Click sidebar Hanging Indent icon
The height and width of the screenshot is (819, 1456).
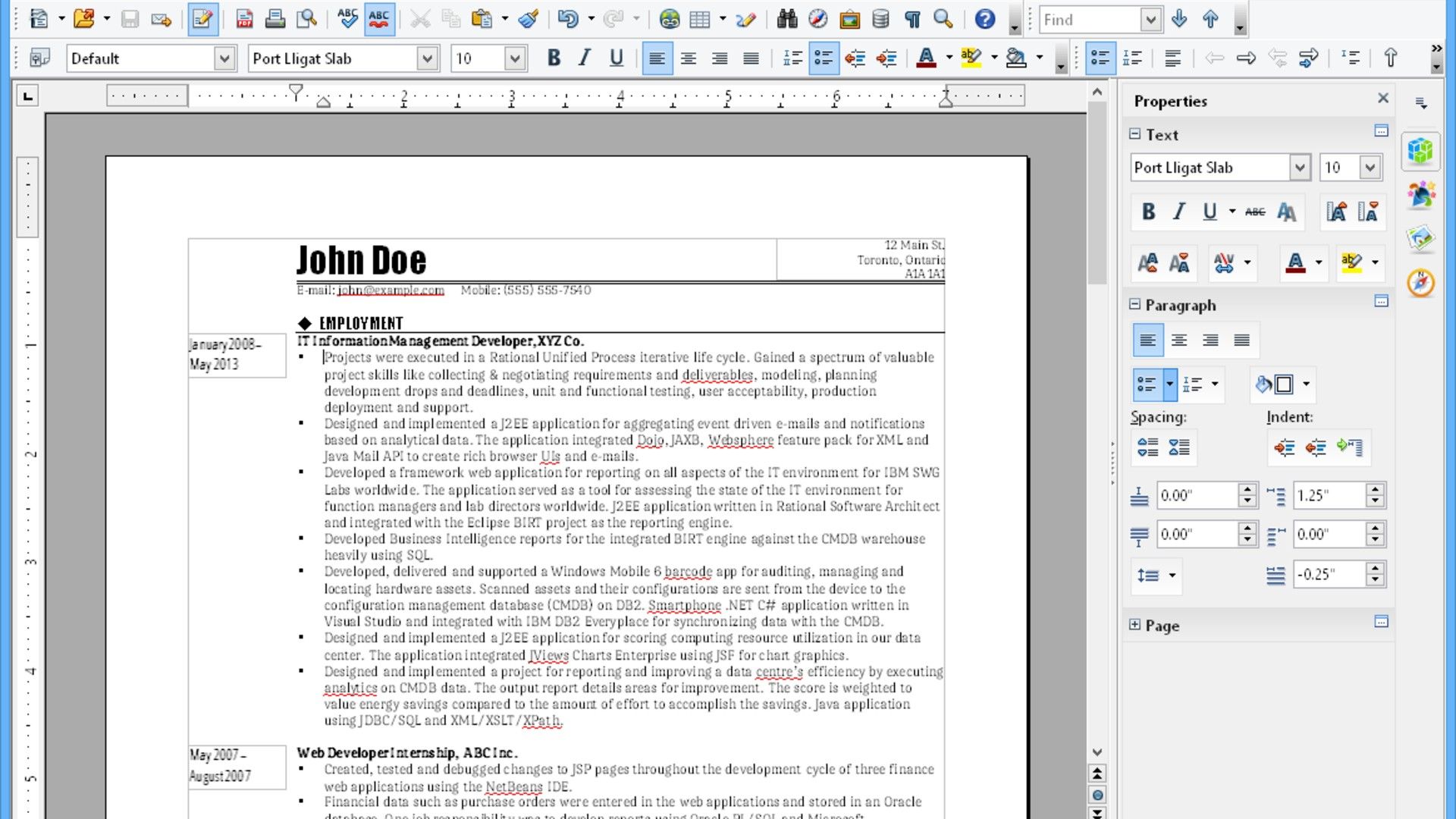point(1350,447)
